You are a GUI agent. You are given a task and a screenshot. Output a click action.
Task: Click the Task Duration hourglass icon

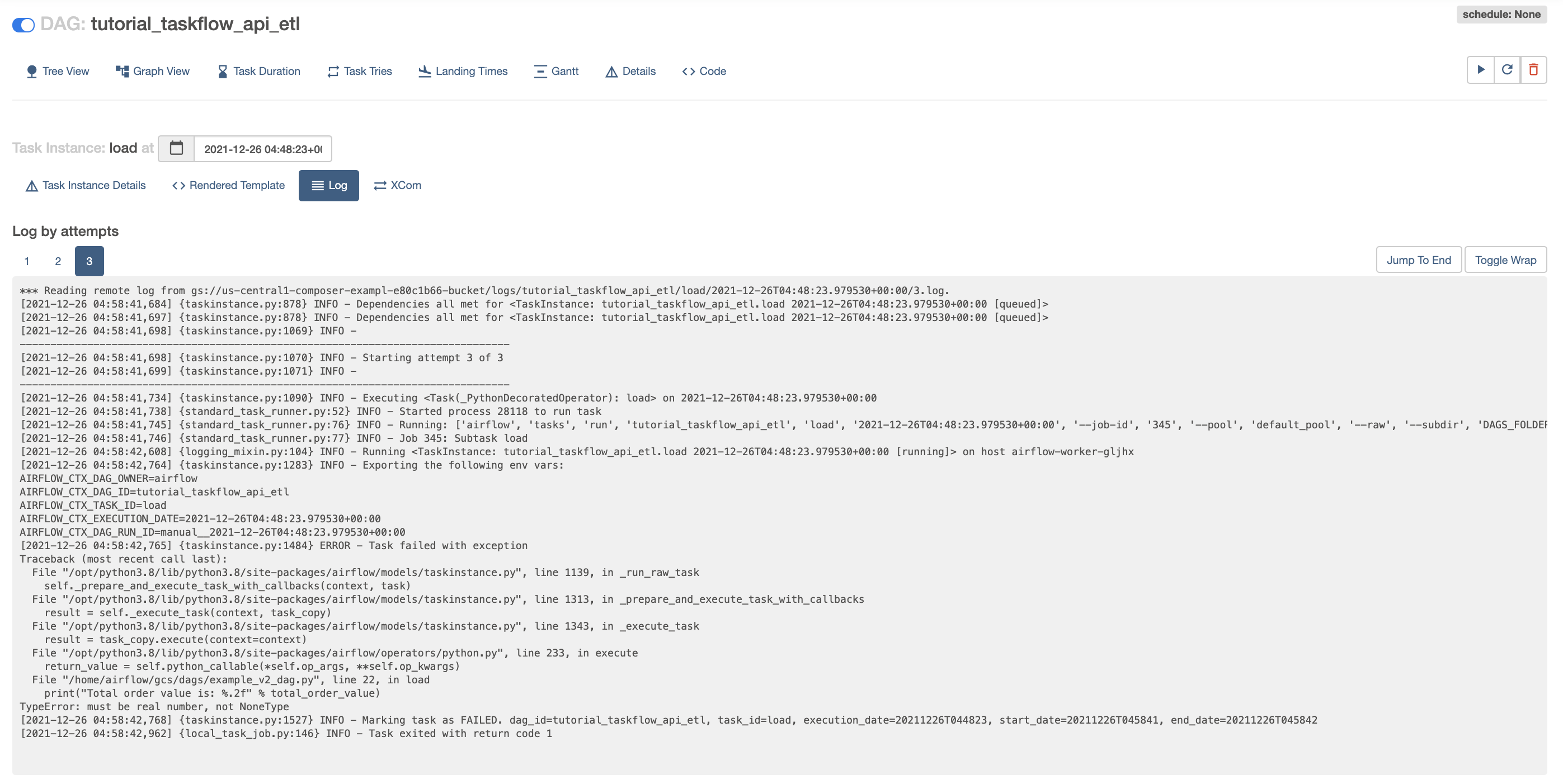(222, 71)
